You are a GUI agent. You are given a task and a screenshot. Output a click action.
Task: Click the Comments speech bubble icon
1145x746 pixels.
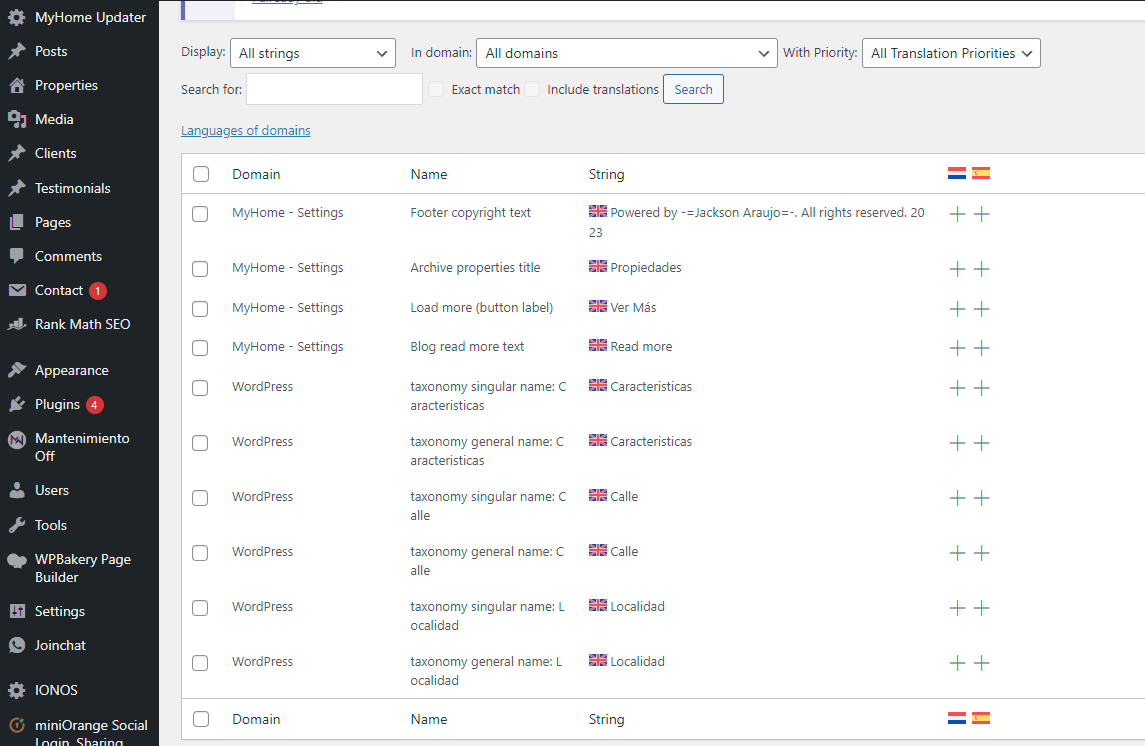[17, 256]
